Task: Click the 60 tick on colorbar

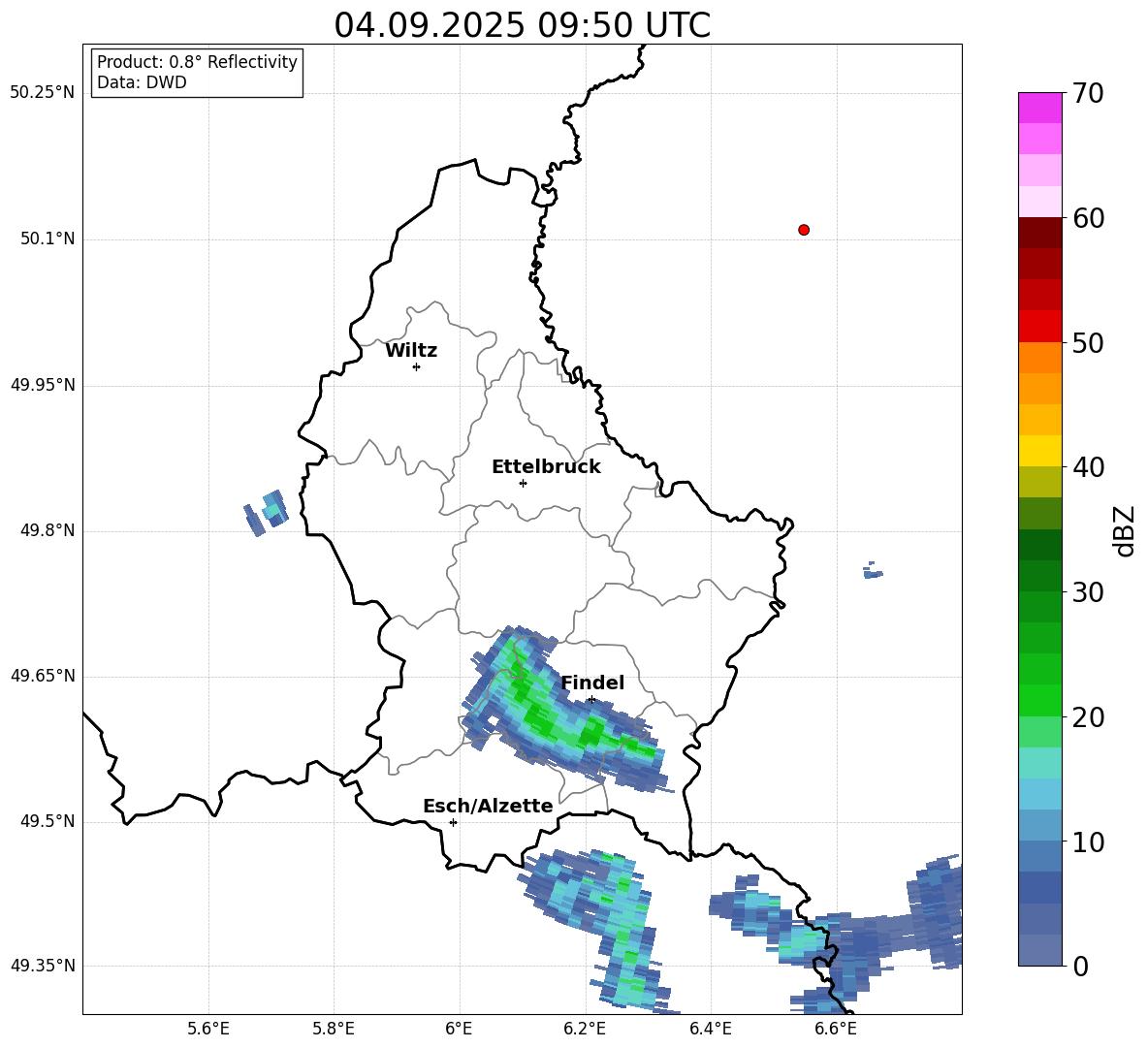Action: (x=1088, y=218)
